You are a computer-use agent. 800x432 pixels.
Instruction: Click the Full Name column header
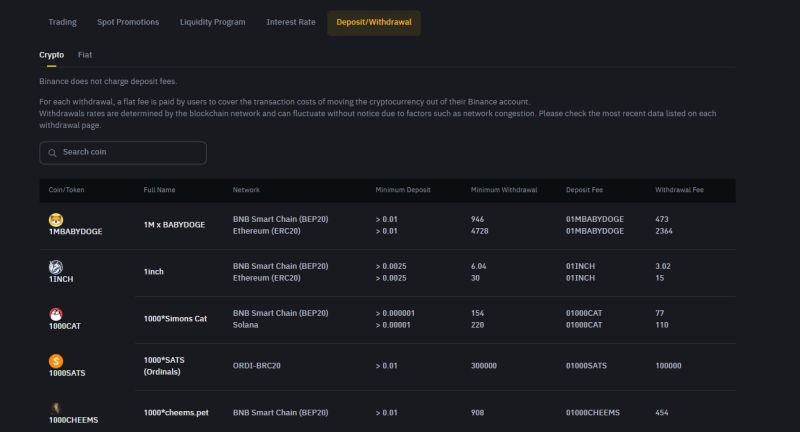pyautogui.click(x=159, y=190)
